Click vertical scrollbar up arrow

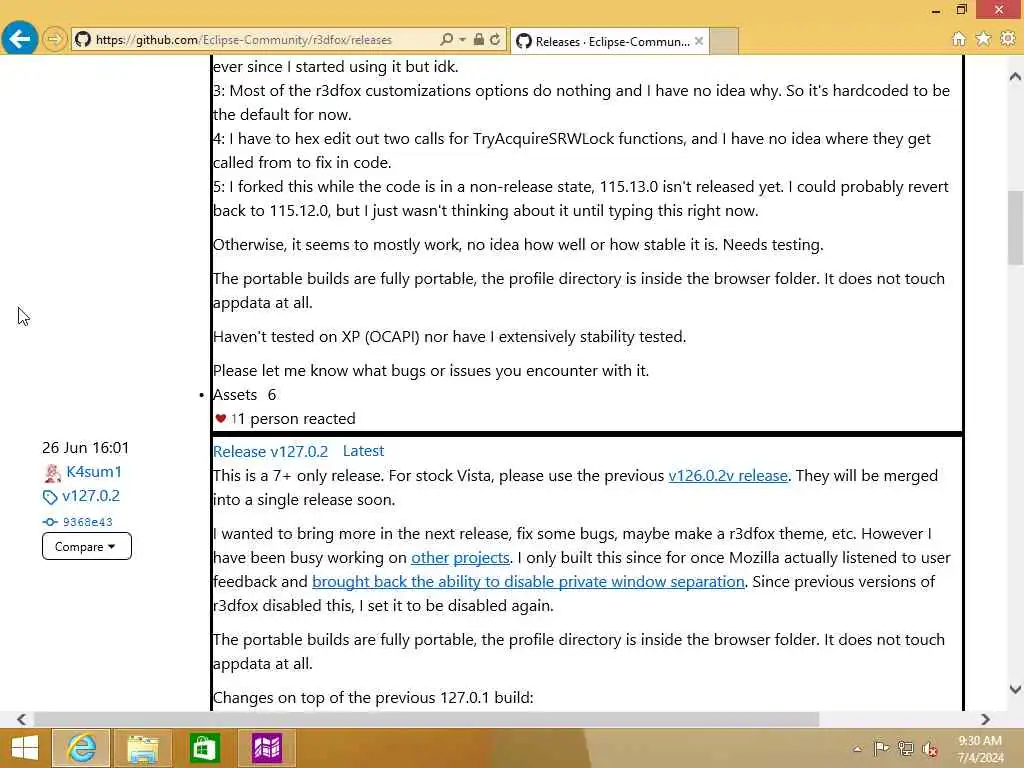pos(1015,76)
